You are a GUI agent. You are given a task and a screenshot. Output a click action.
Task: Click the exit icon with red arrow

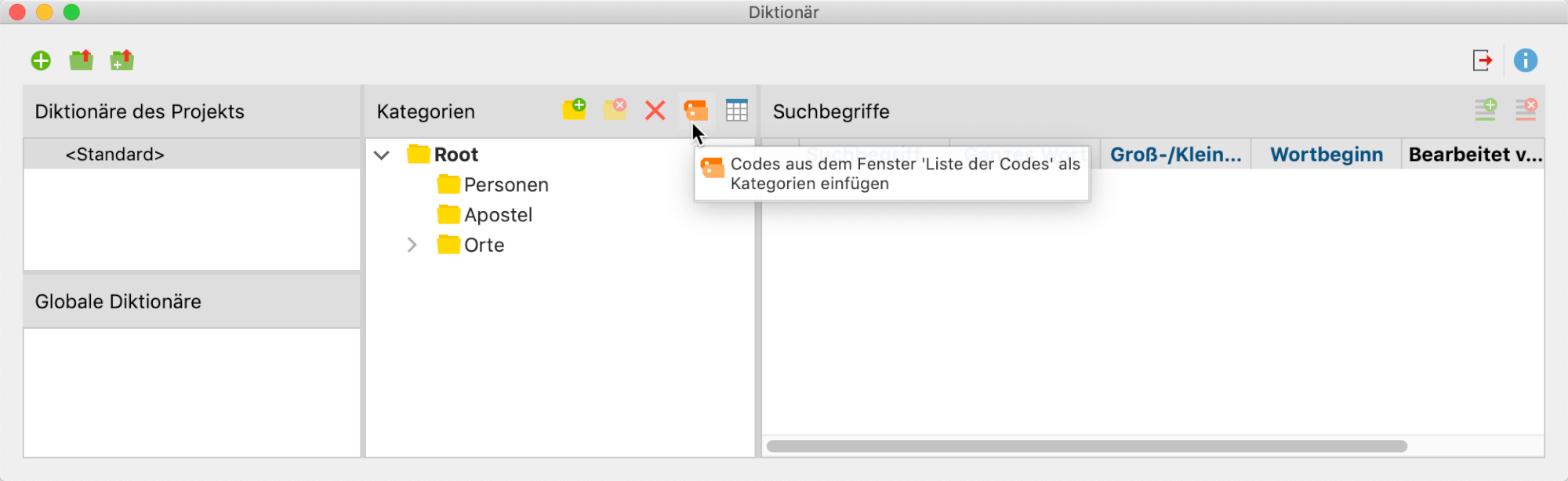click(x=1482, y=60)
